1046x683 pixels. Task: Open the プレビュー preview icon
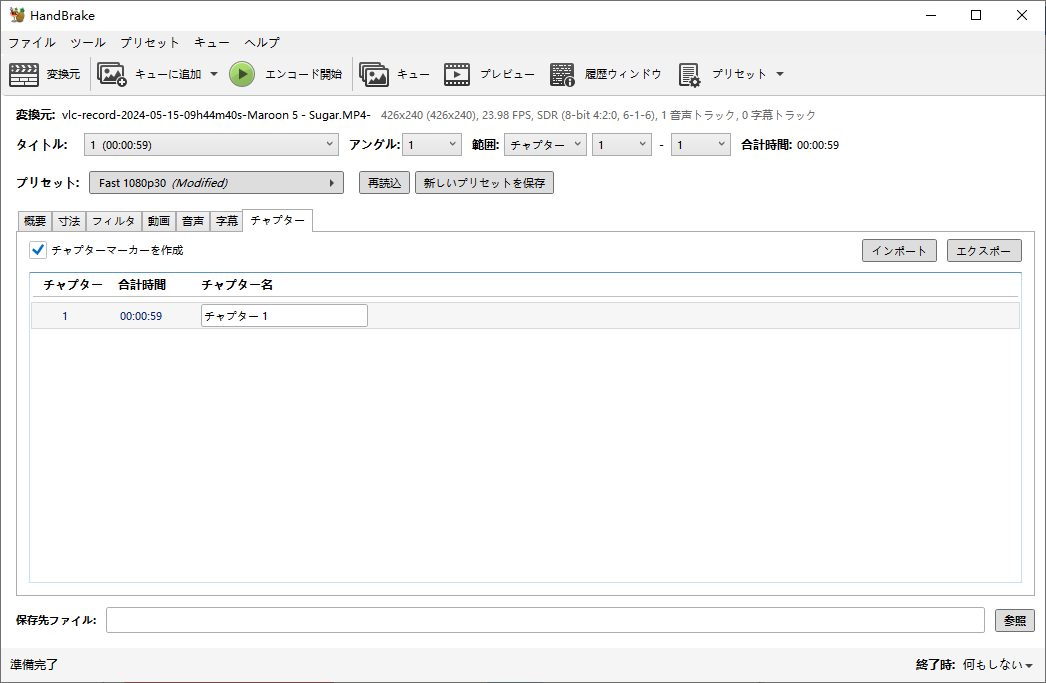[457, 74]
